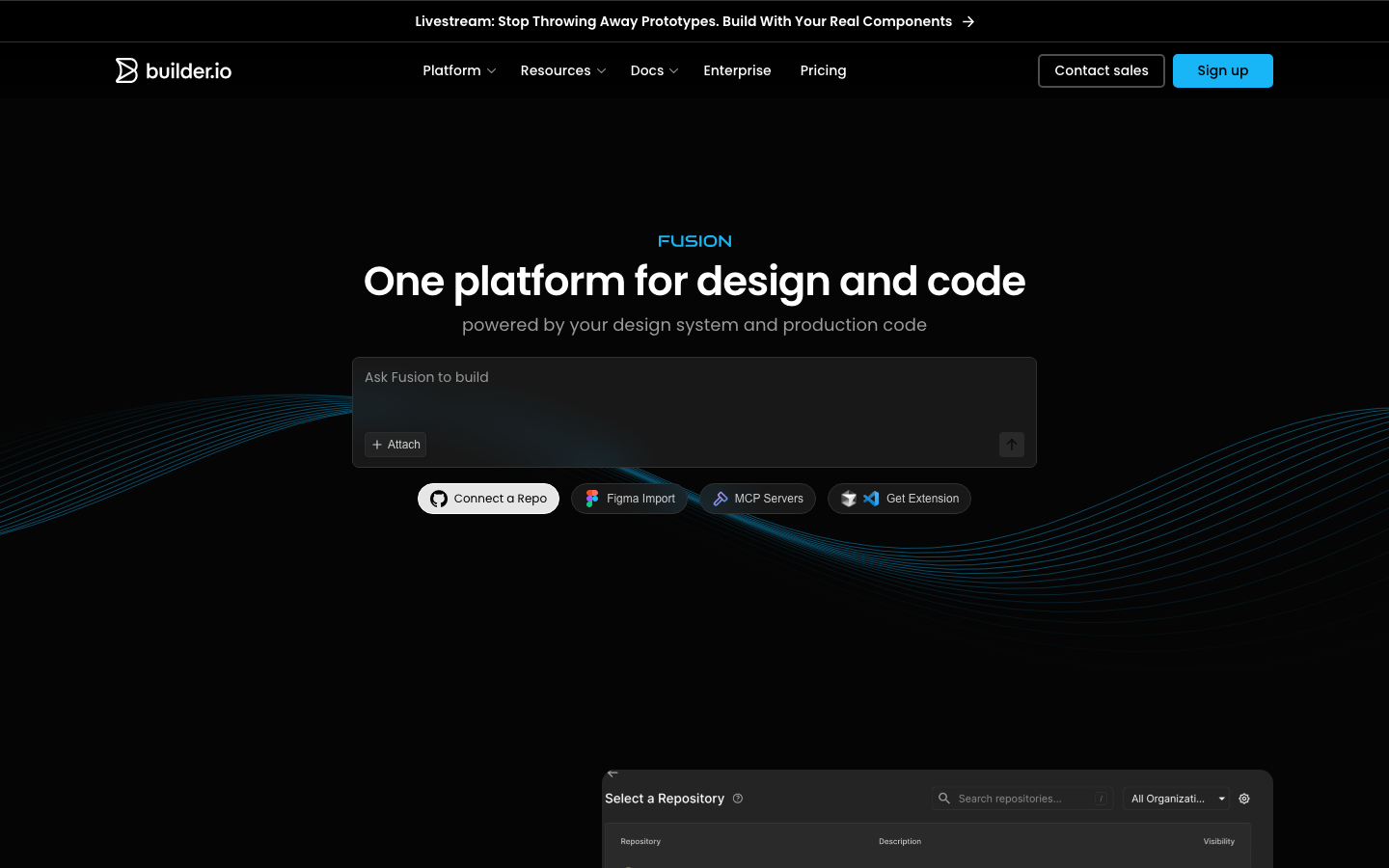The height and width of the screenshot is (868, 1389).
Task: Select the Figma Import option
Action: tap(630, 499)
